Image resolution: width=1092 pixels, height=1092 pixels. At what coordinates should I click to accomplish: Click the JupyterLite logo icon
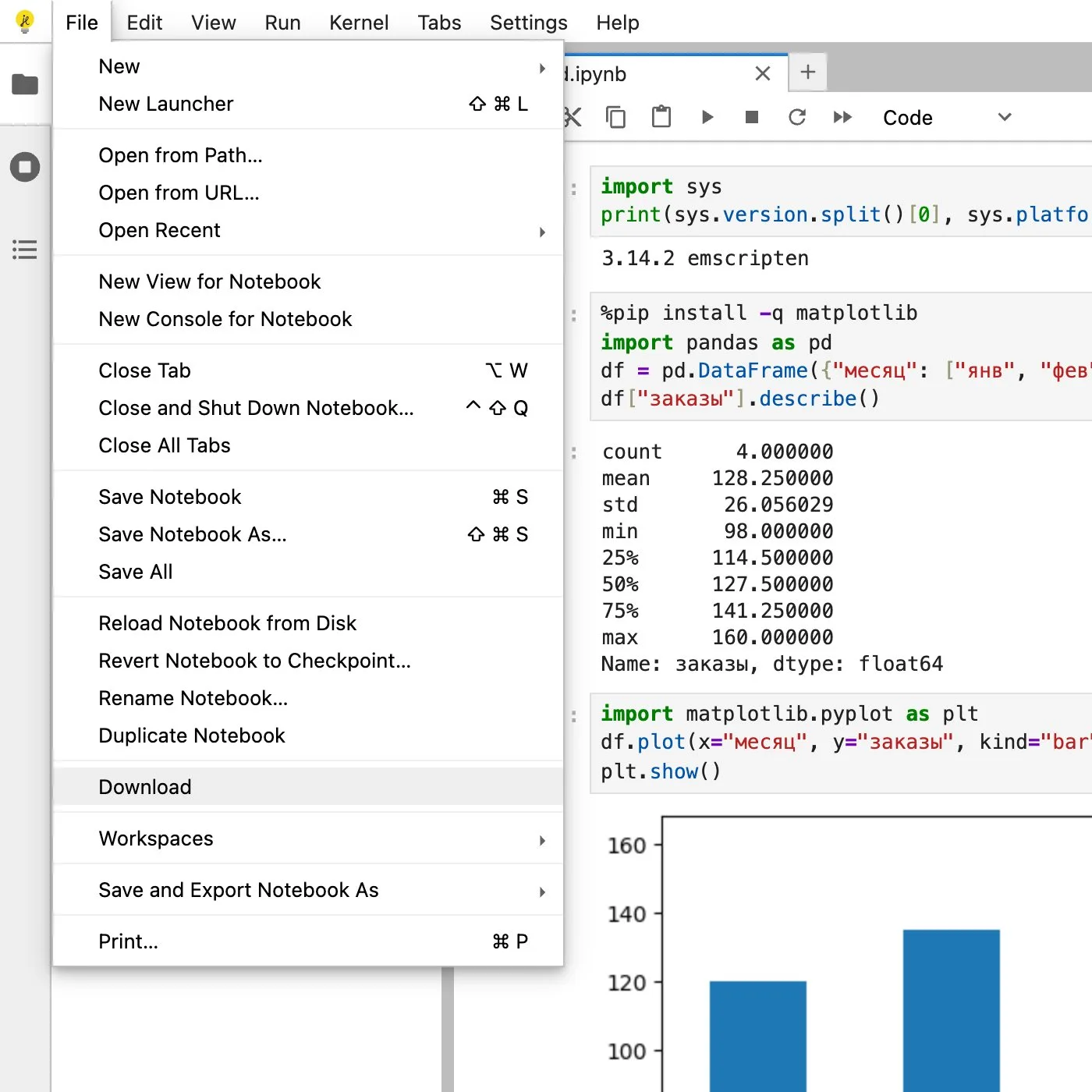[25, 22]
